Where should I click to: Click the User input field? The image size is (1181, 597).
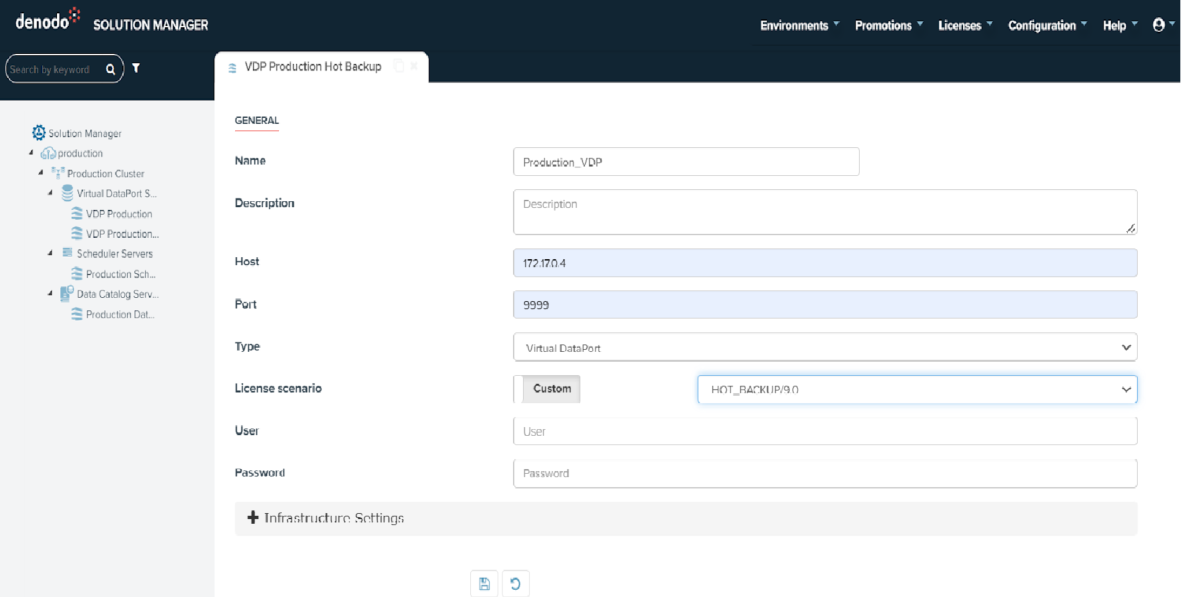[x=825, y=431]
